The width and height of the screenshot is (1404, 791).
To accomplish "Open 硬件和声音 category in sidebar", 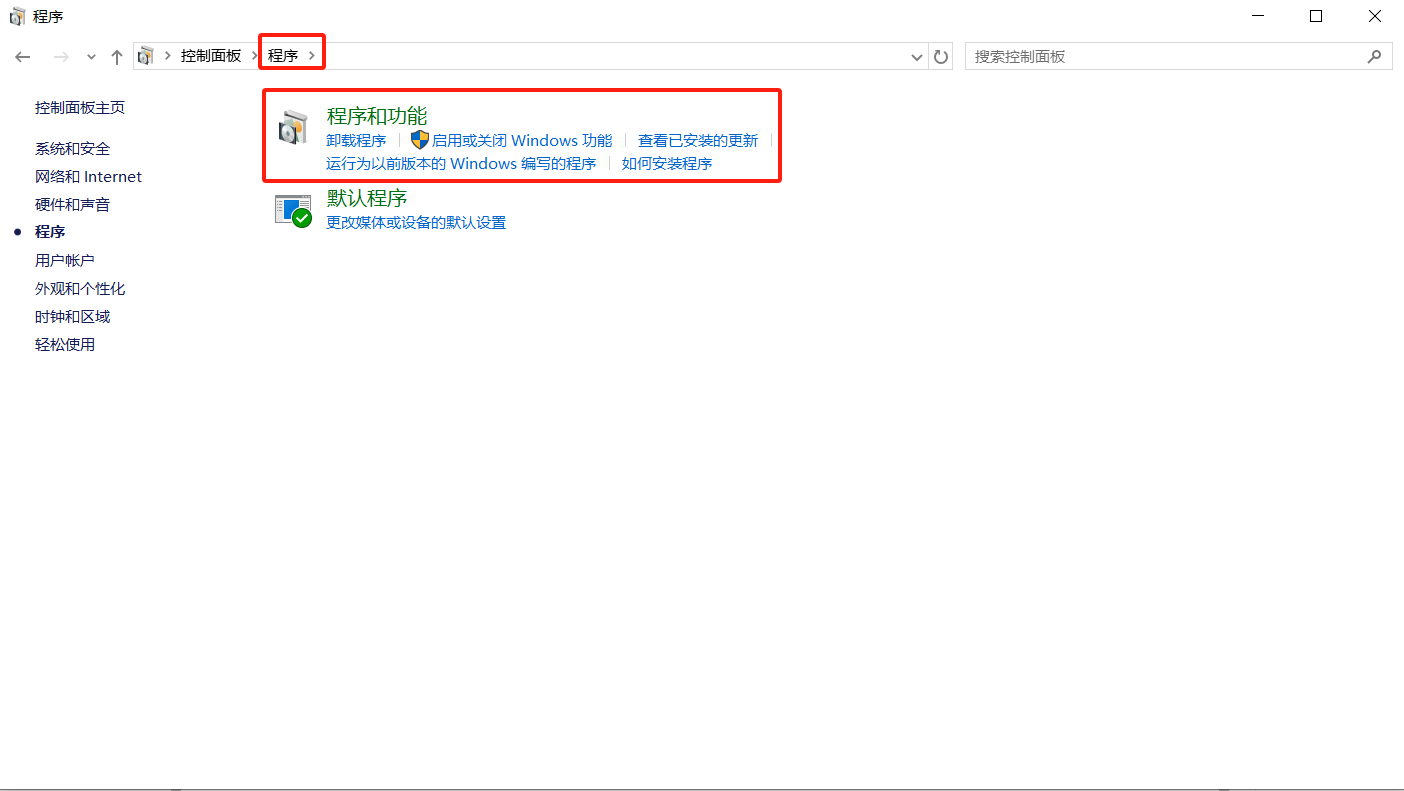I will pyautogui.click(x=72, y=205).
